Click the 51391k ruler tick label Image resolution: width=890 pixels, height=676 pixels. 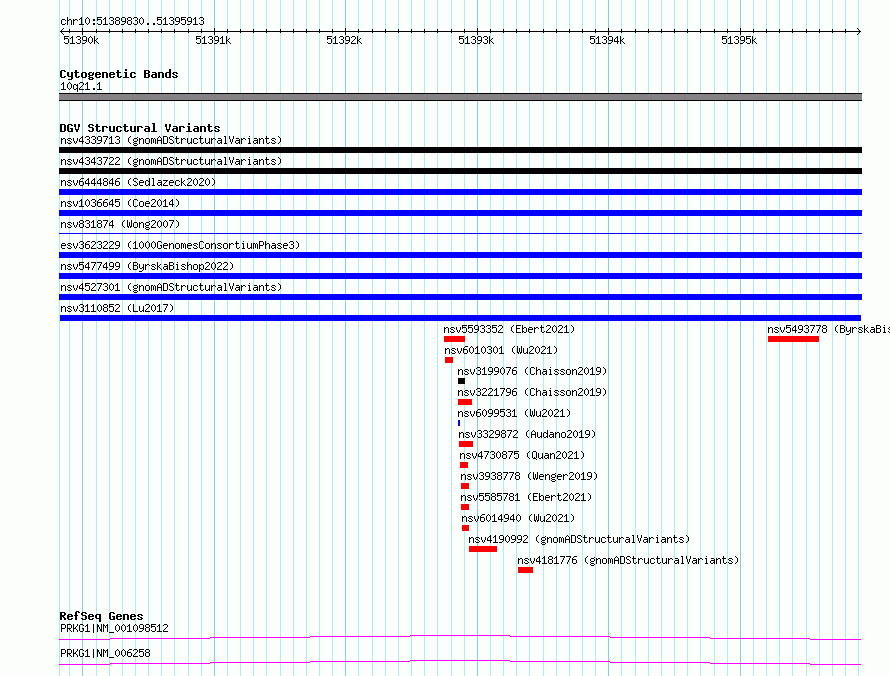point(213,40)
